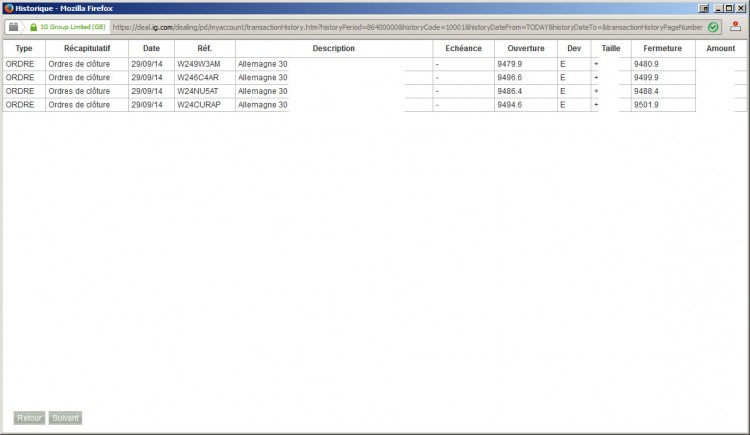Click date 29/09/14 in W24NU5AT row
The image size is (750, 435).
147,91
